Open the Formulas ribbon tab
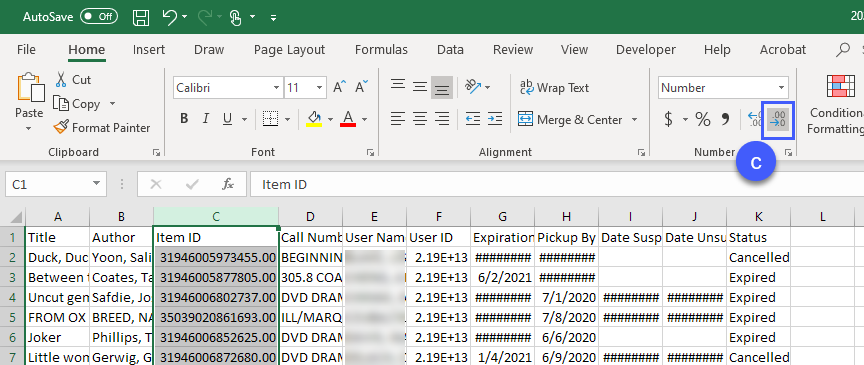This screenshot has width=864, height=365. coord(381,50)
